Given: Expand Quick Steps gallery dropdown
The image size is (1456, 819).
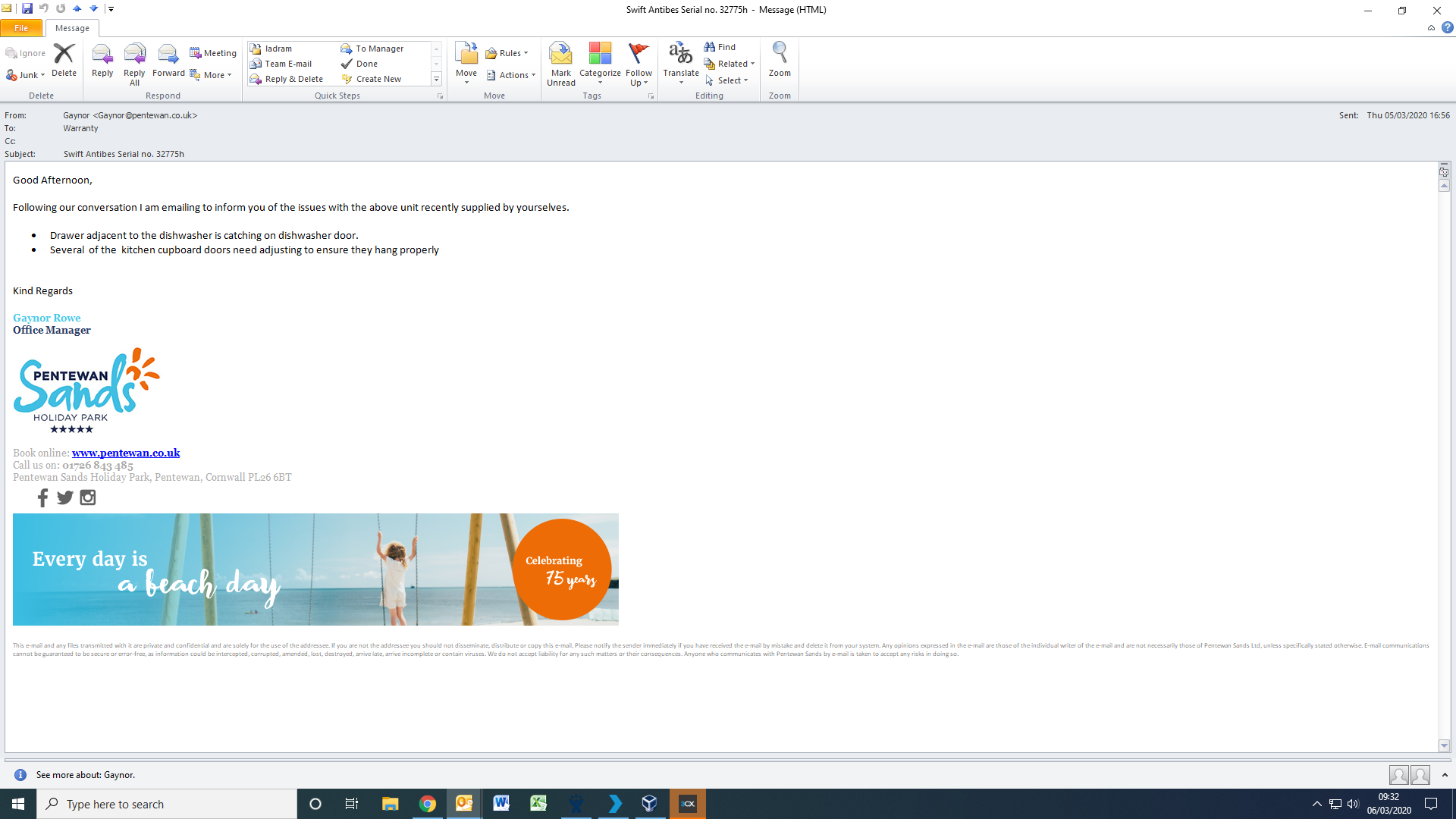Looking at the screenshot, I should pos(436,79).
